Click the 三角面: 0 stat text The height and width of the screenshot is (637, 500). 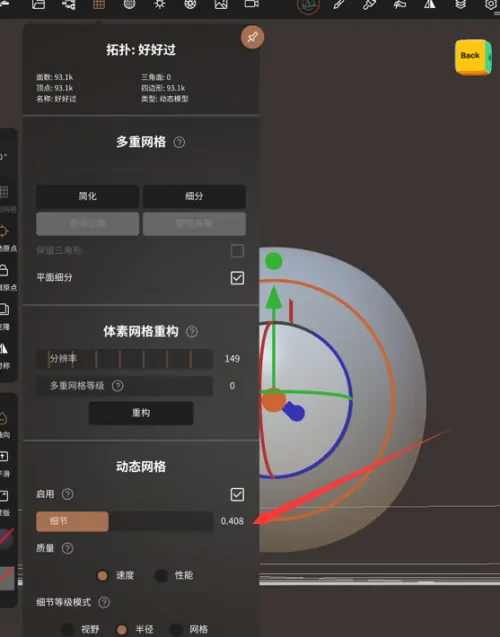[x=156, y=77]
